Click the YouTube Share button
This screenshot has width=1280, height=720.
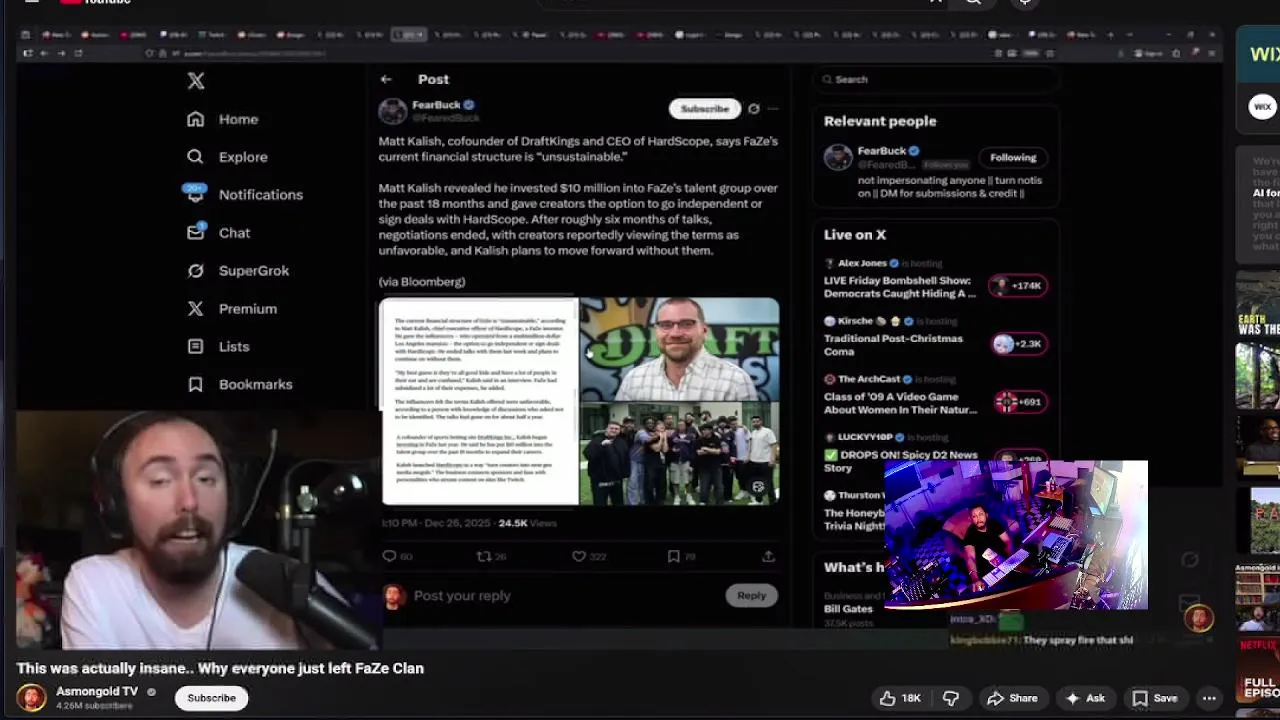tap(1012, 698)
